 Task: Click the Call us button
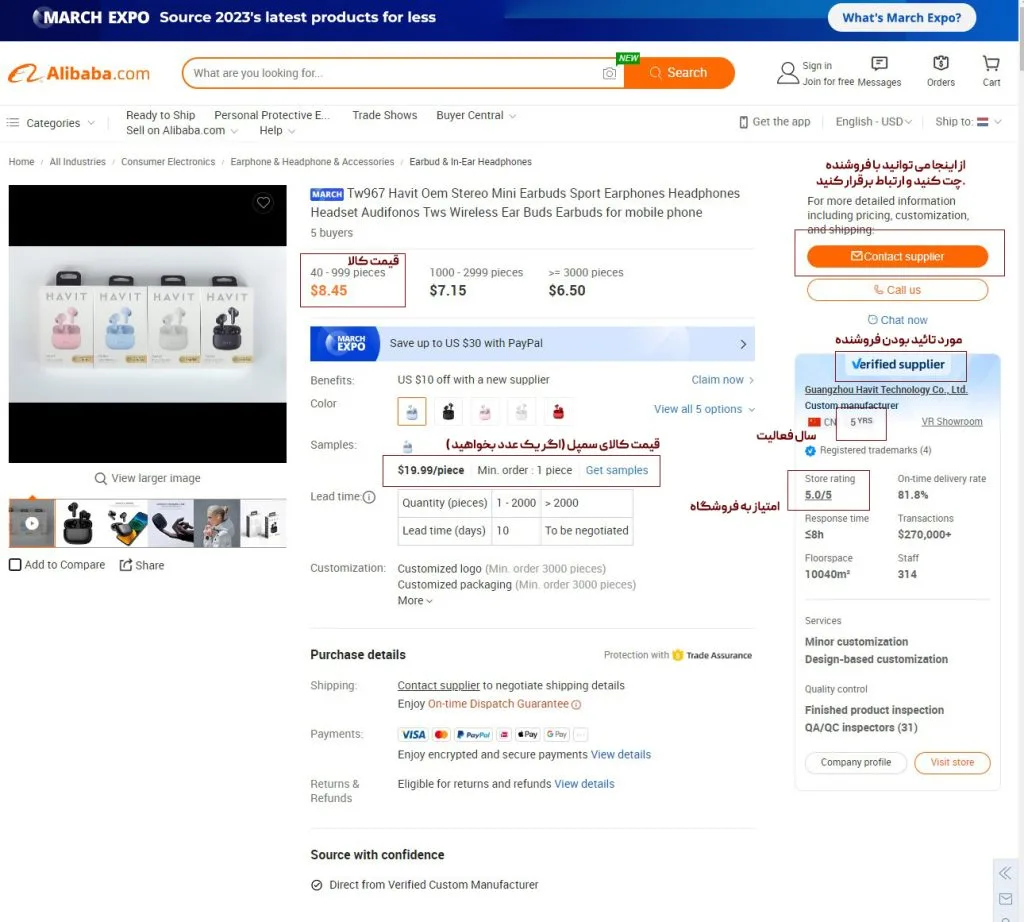pos(897,290)
